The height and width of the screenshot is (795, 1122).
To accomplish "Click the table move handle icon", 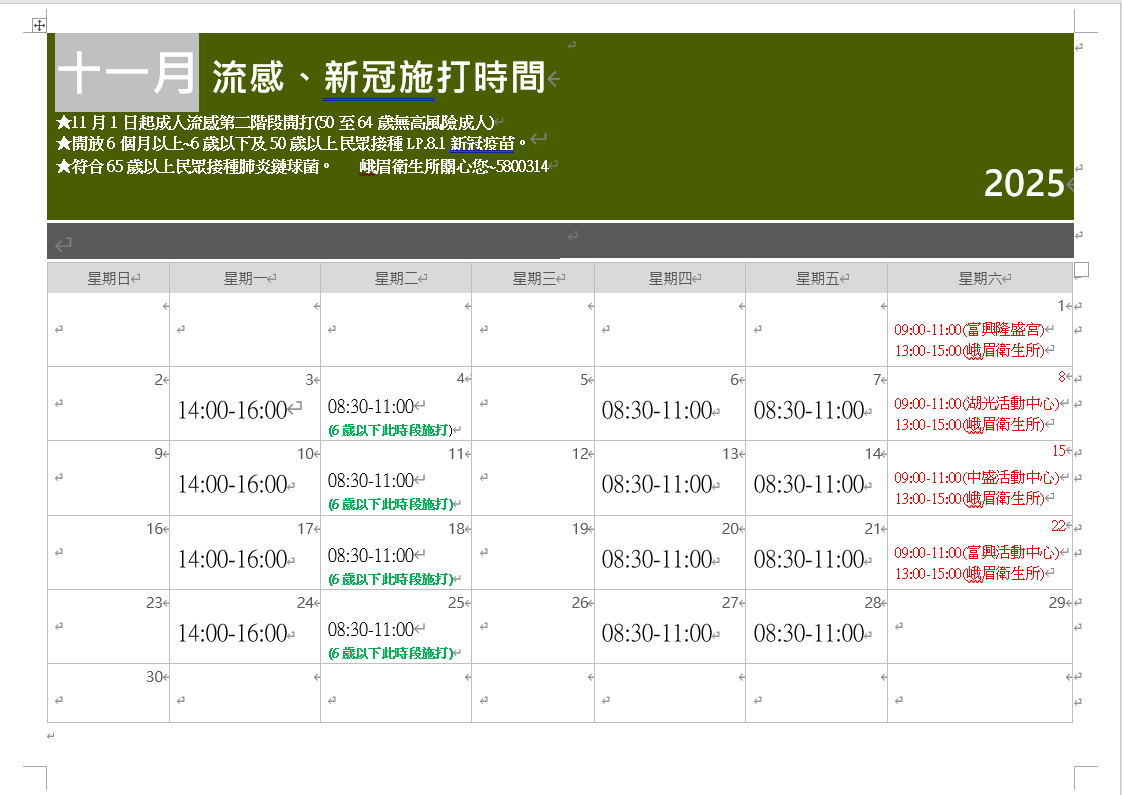I will [x=39, y=25].
